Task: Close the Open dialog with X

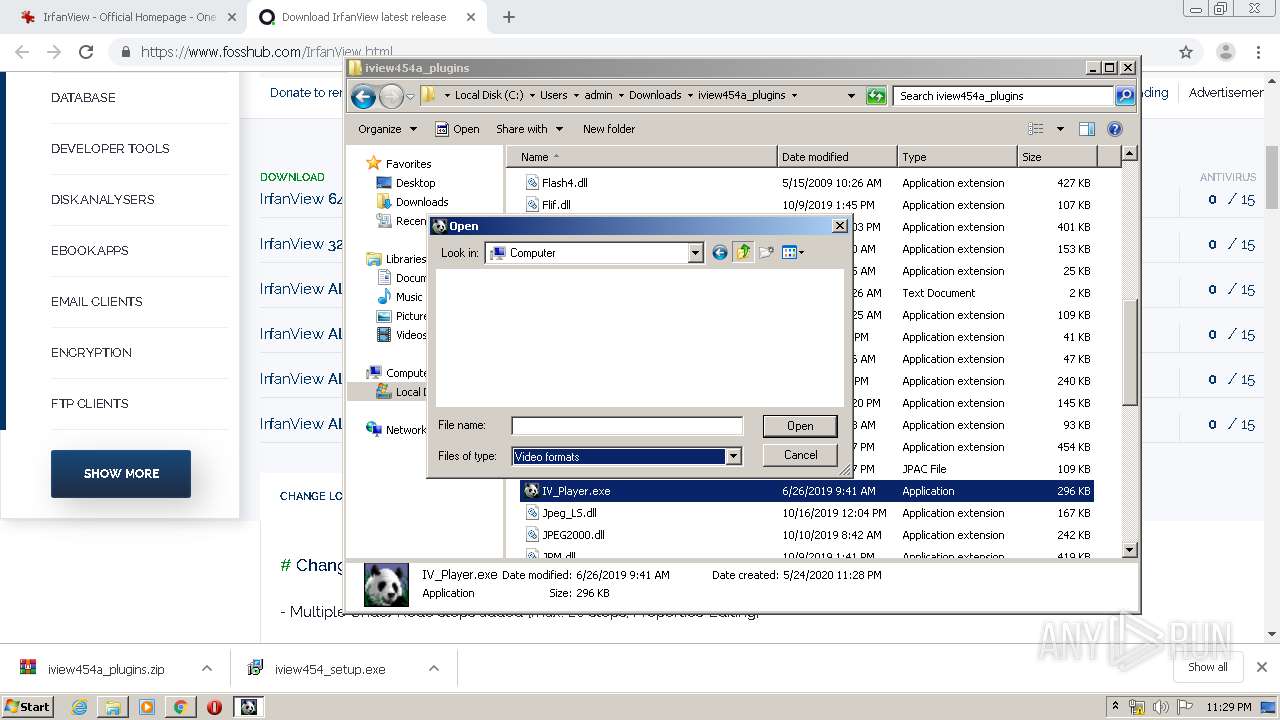Action: (x=840, y=226)
